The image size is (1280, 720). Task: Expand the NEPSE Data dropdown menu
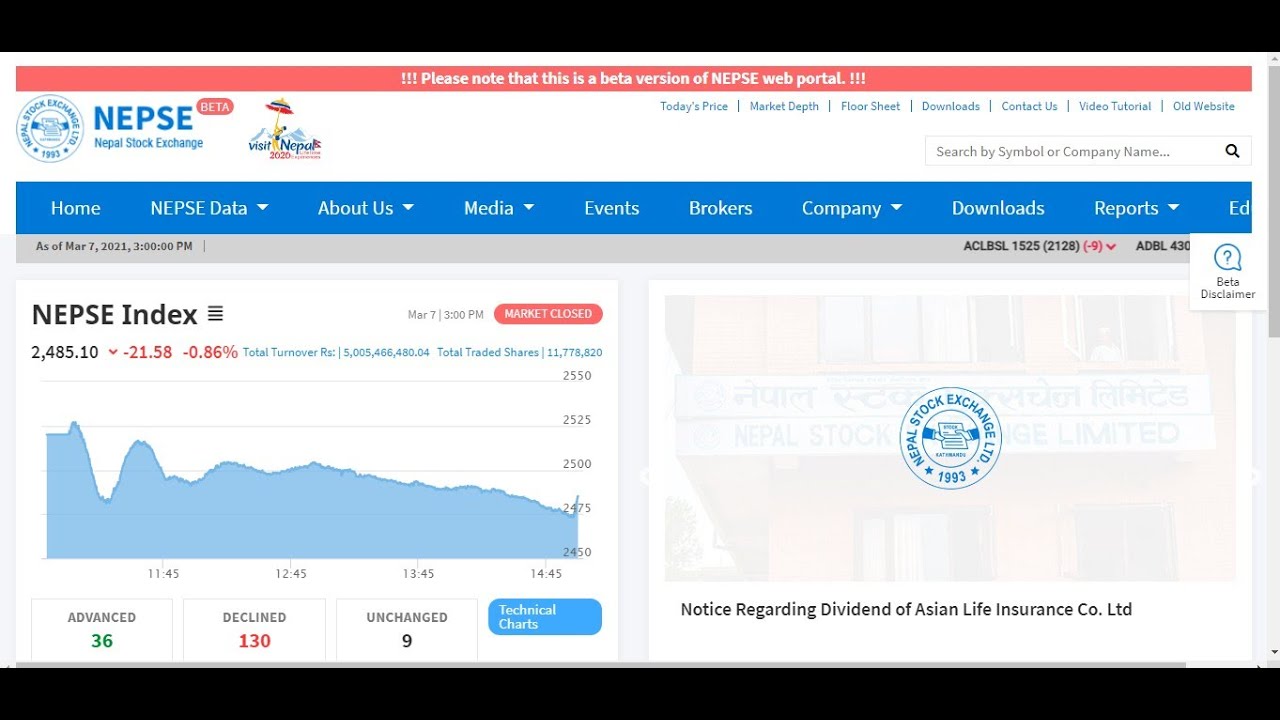point(209,208)
